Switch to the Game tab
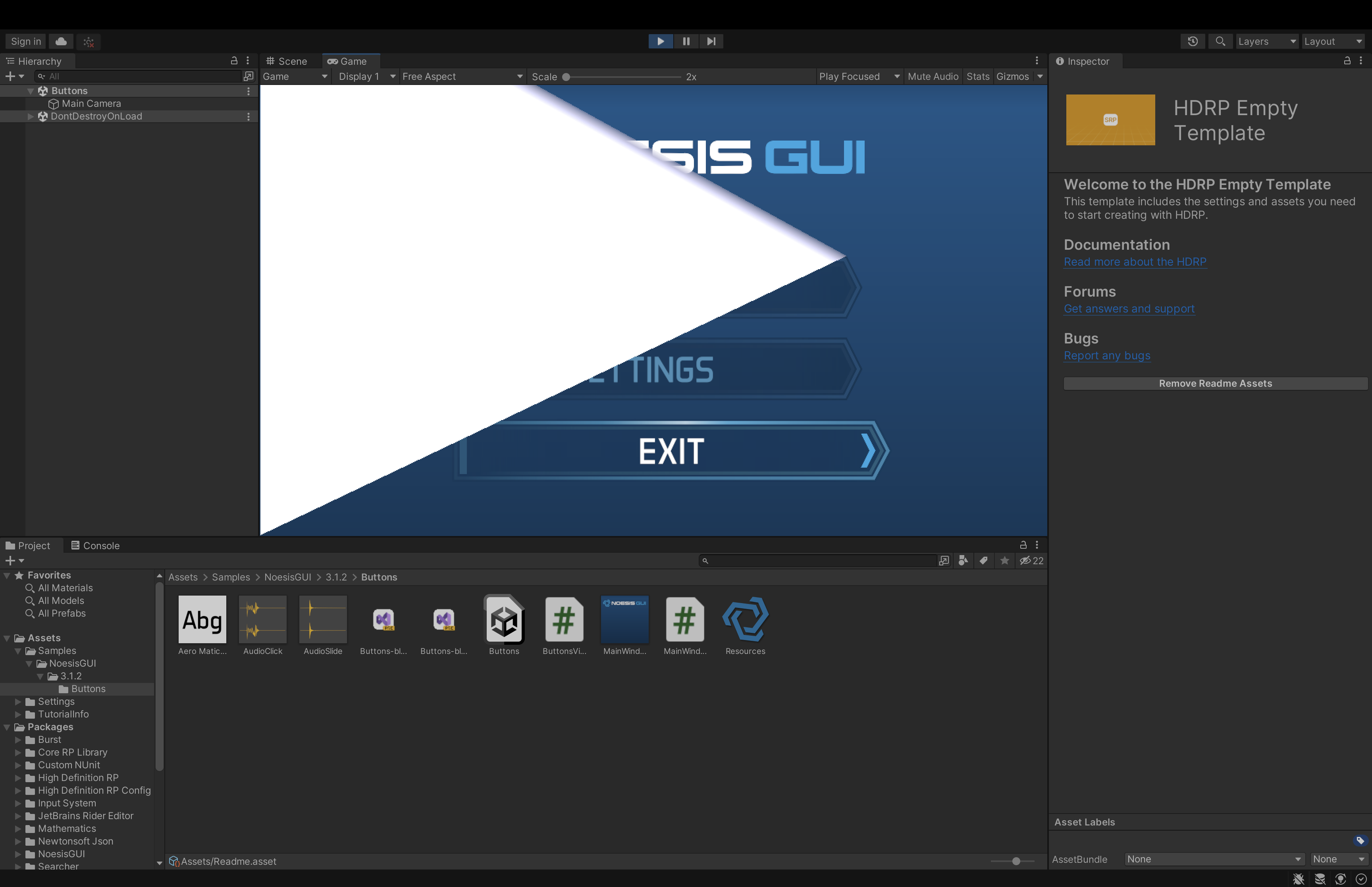The width and height of the screenshot is (1372, 887). coord(347,61)
